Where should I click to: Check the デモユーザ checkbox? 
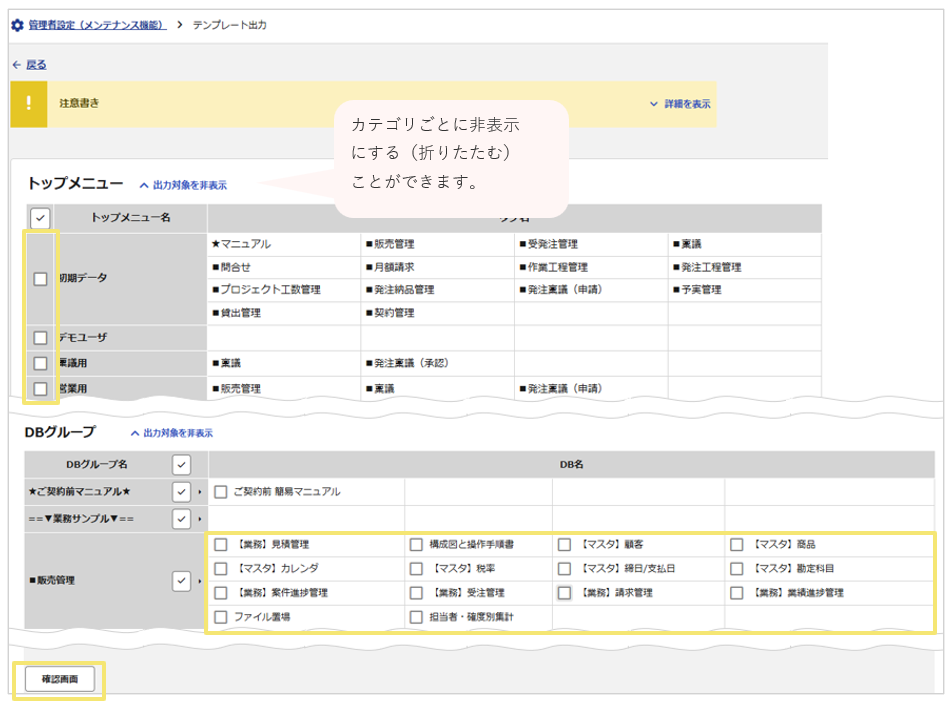click(x=41, y=338)
